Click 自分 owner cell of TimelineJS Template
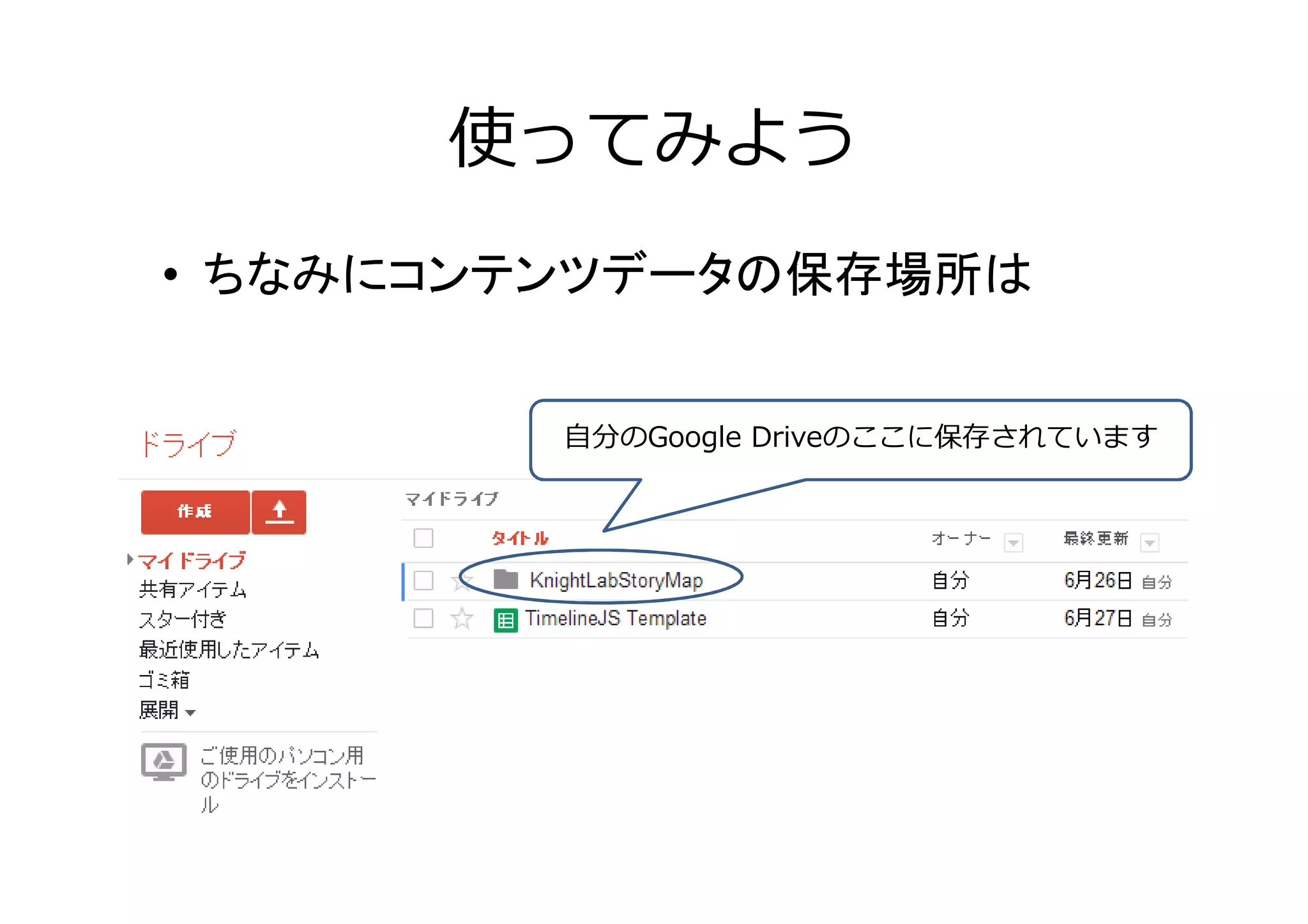Viewport: 1308px width, 924px height. tap(950, 618)
